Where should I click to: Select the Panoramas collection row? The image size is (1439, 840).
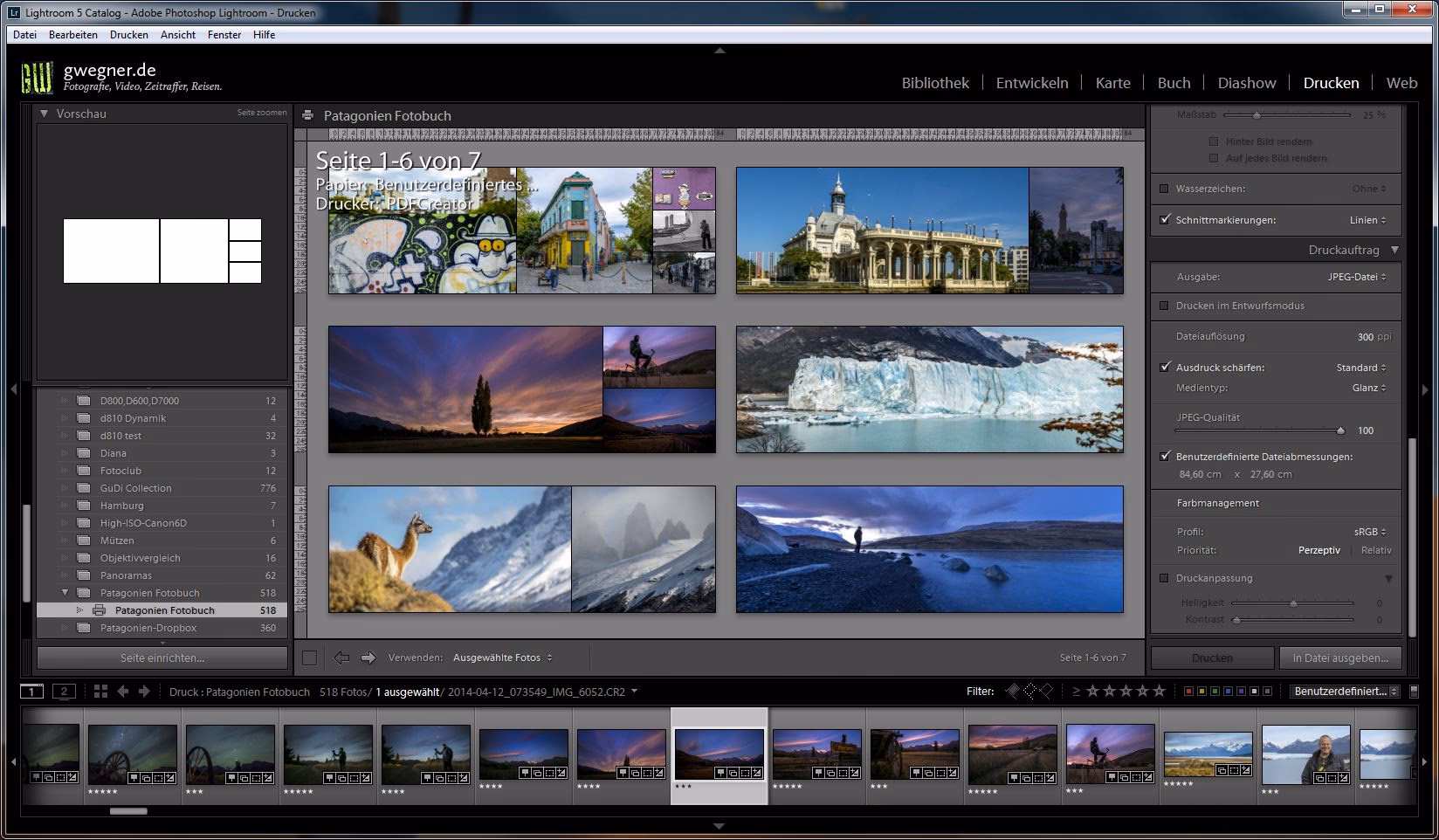click(162, 575)
